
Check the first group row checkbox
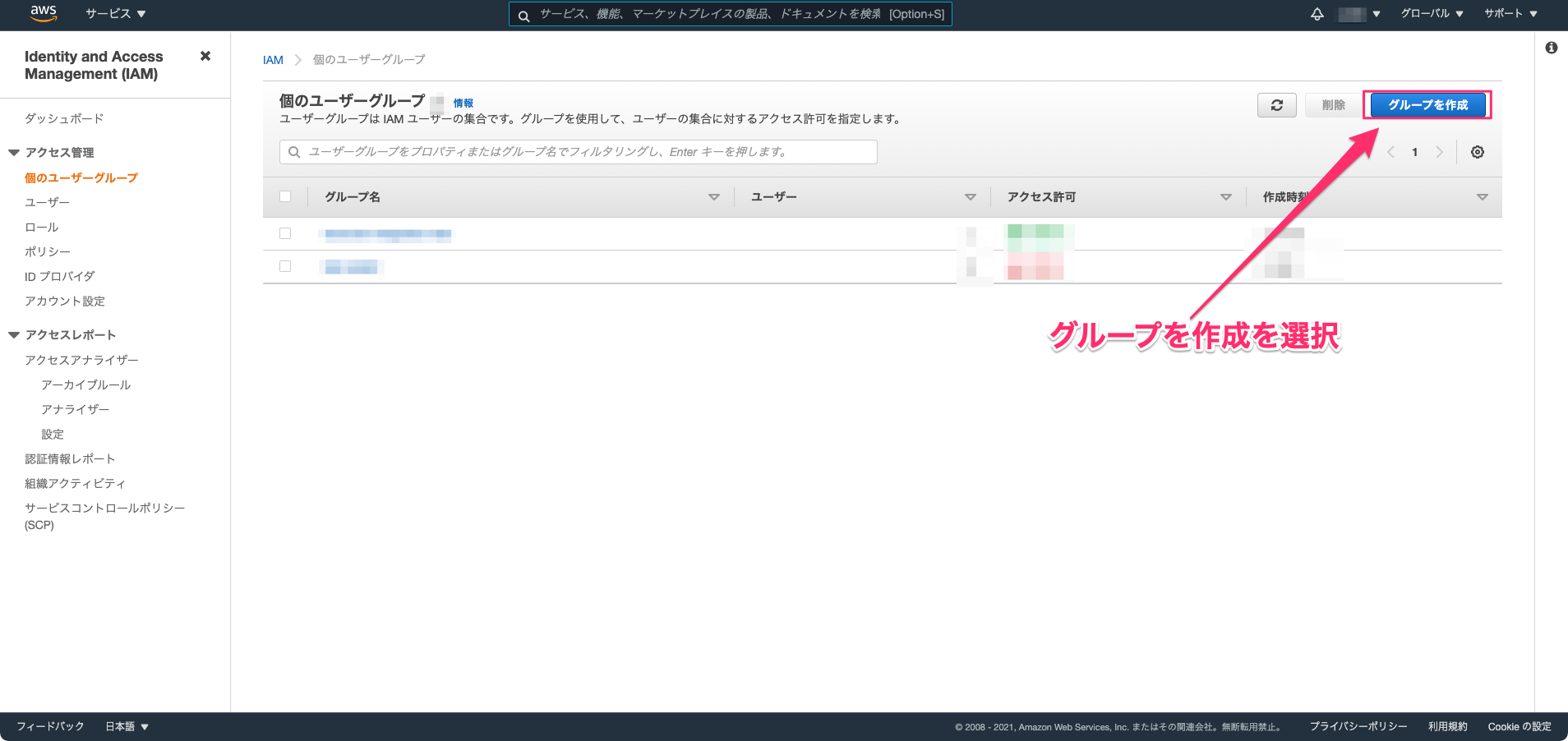coord(285,233)
